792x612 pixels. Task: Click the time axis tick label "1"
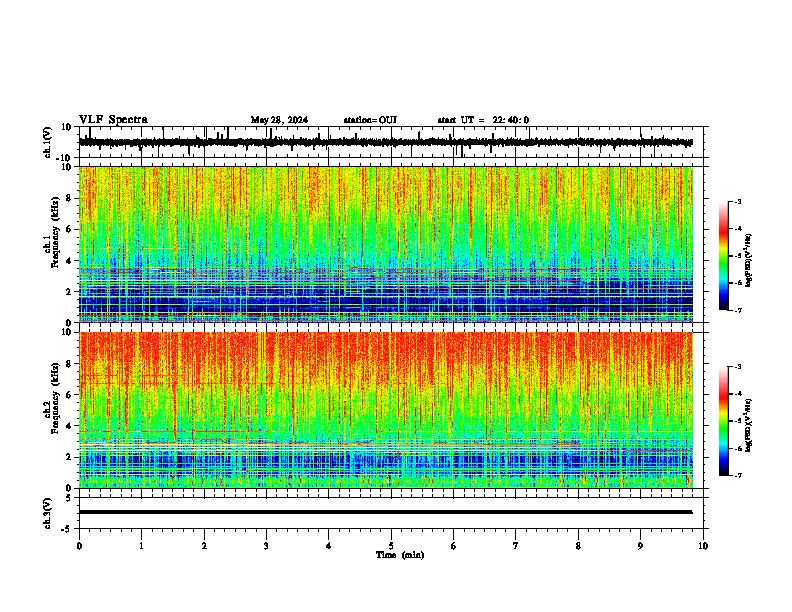point(141,546)
